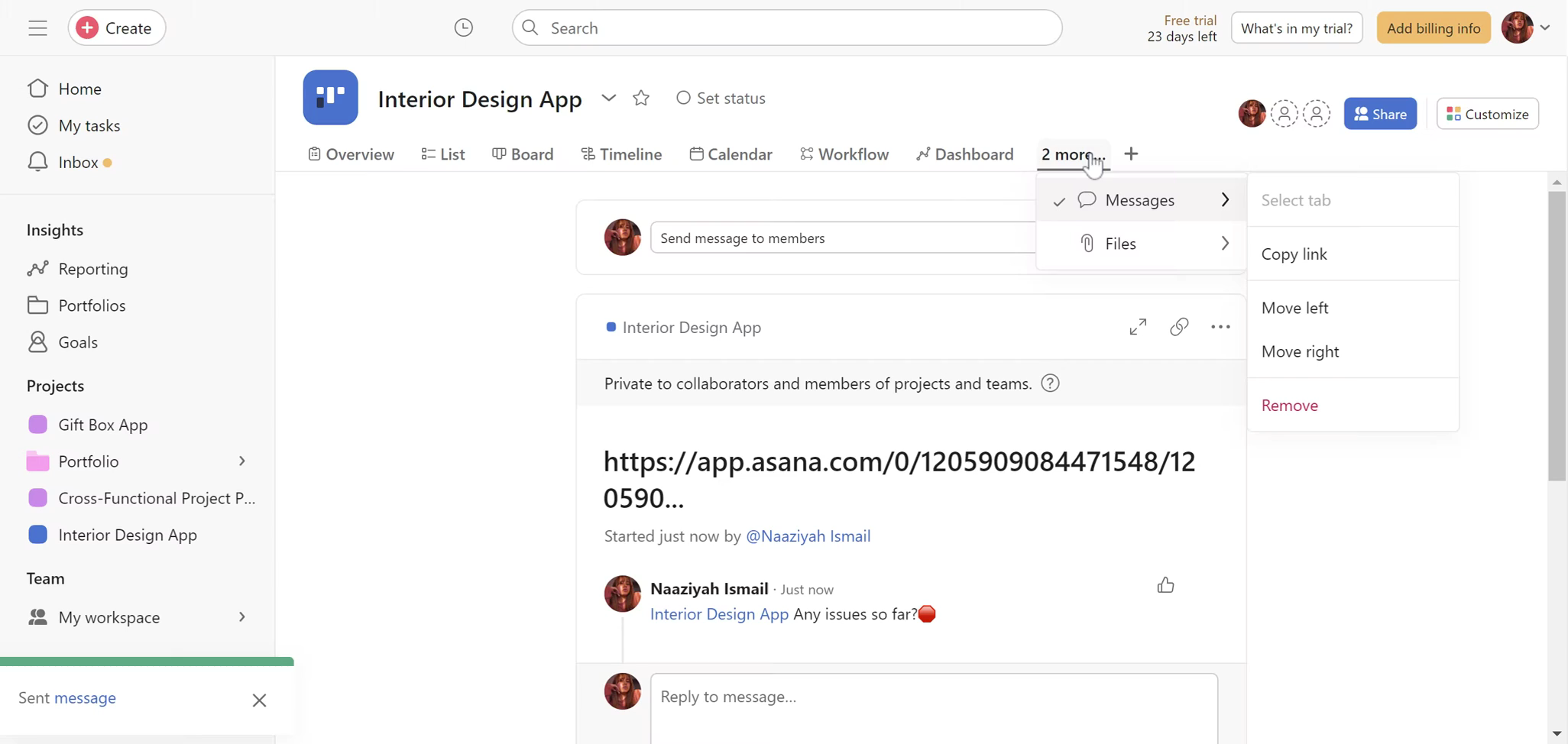Choose Move left in the submenu
This screenshot has height=744, width=1568.
coord(1353,308)
